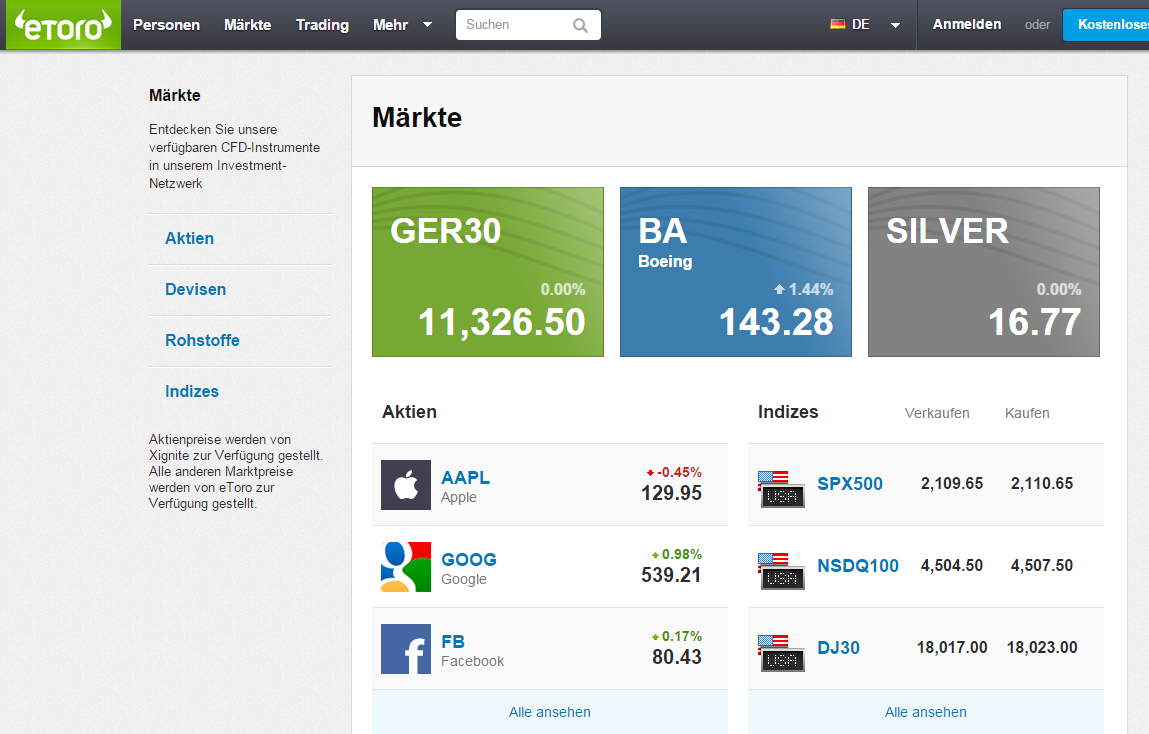Open the Google logo icon
Viewport: 1149px width, 734px height.
pyautogui.click(x=406, y=567)
